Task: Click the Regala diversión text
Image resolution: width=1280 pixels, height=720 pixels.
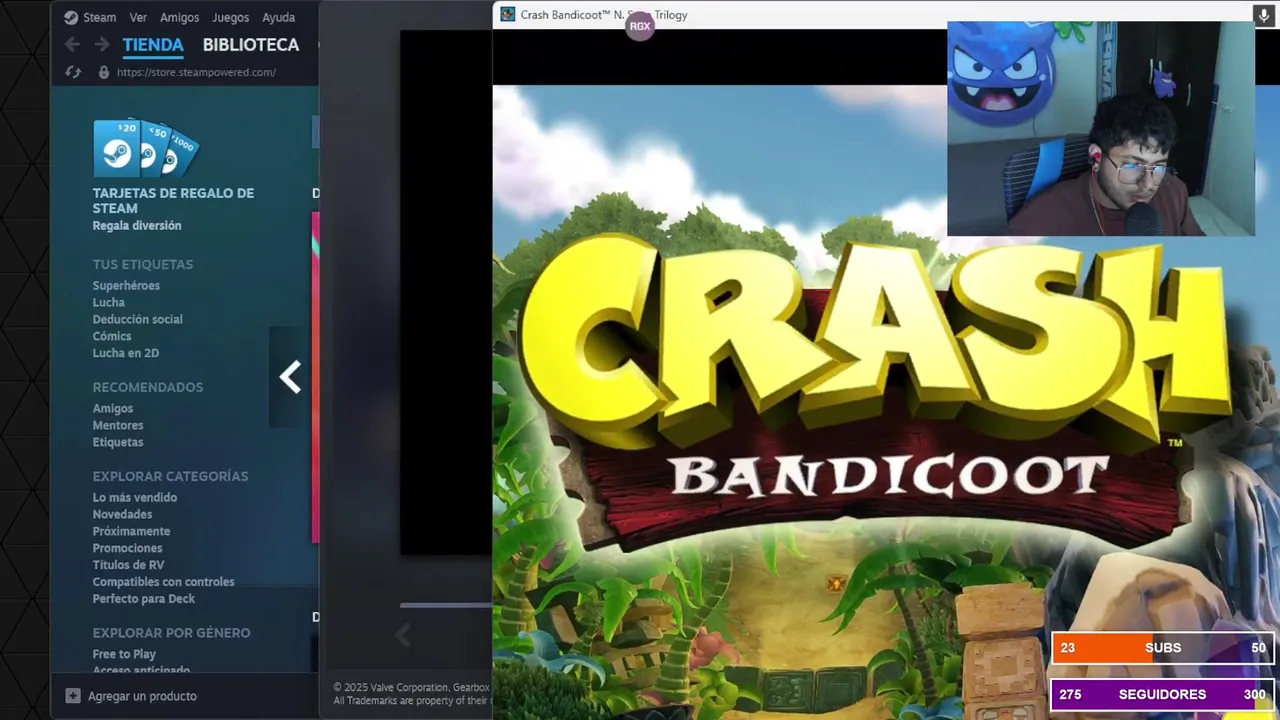Action: 137,226
